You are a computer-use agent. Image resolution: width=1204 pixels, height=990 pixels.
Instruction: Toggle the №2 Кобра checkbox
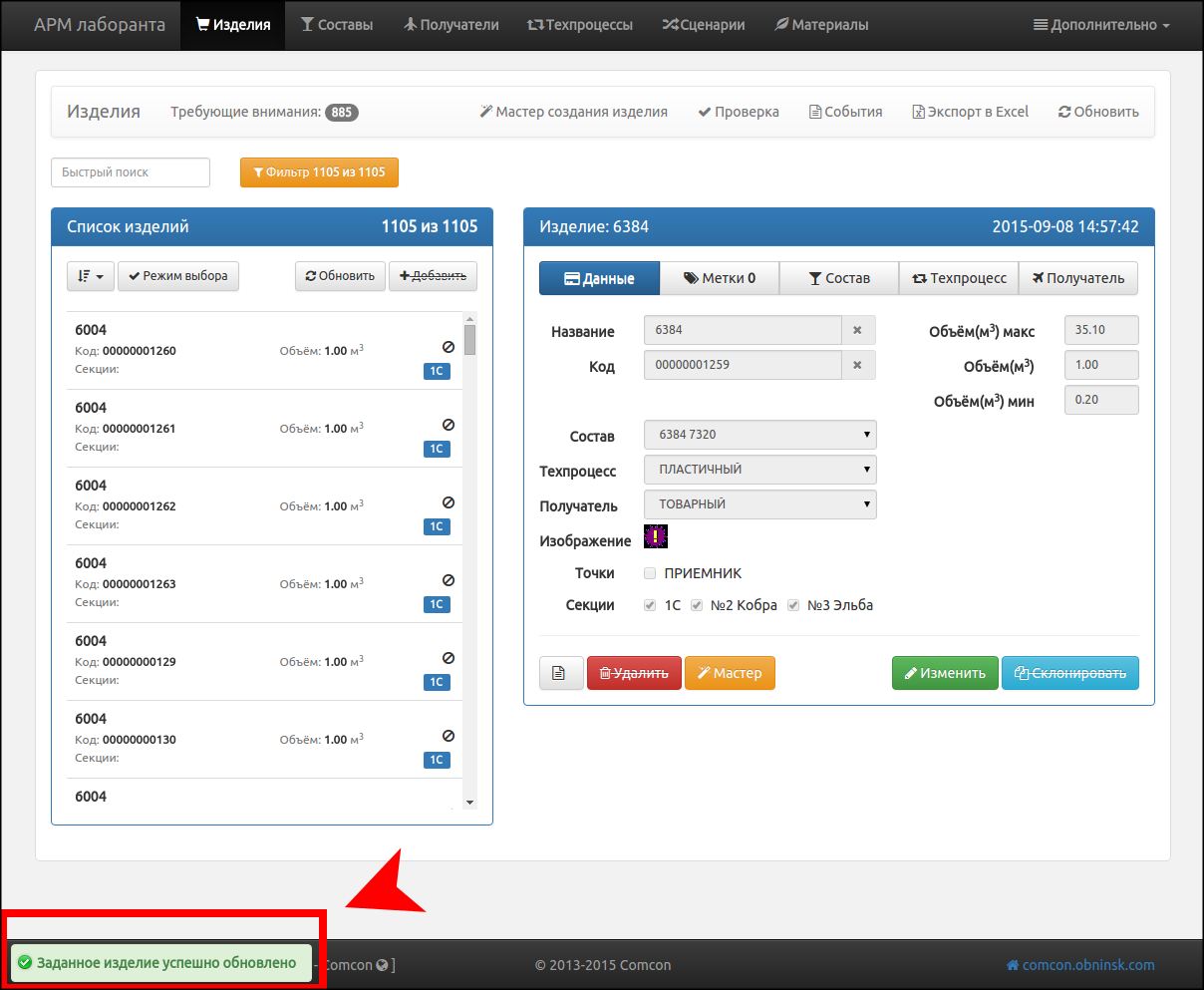pos(697,605)
